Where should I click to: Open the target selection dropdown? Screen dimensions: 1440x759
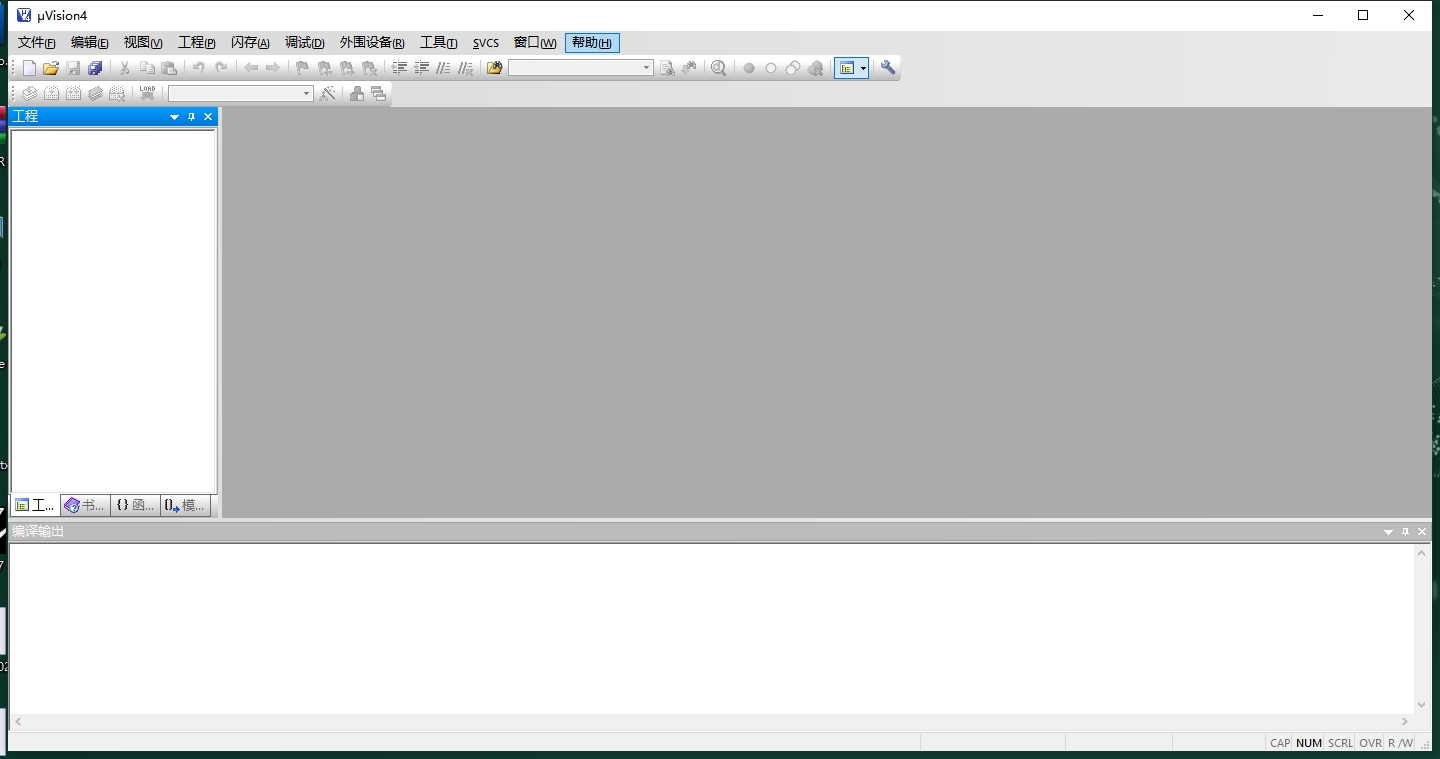click(306, 93)
